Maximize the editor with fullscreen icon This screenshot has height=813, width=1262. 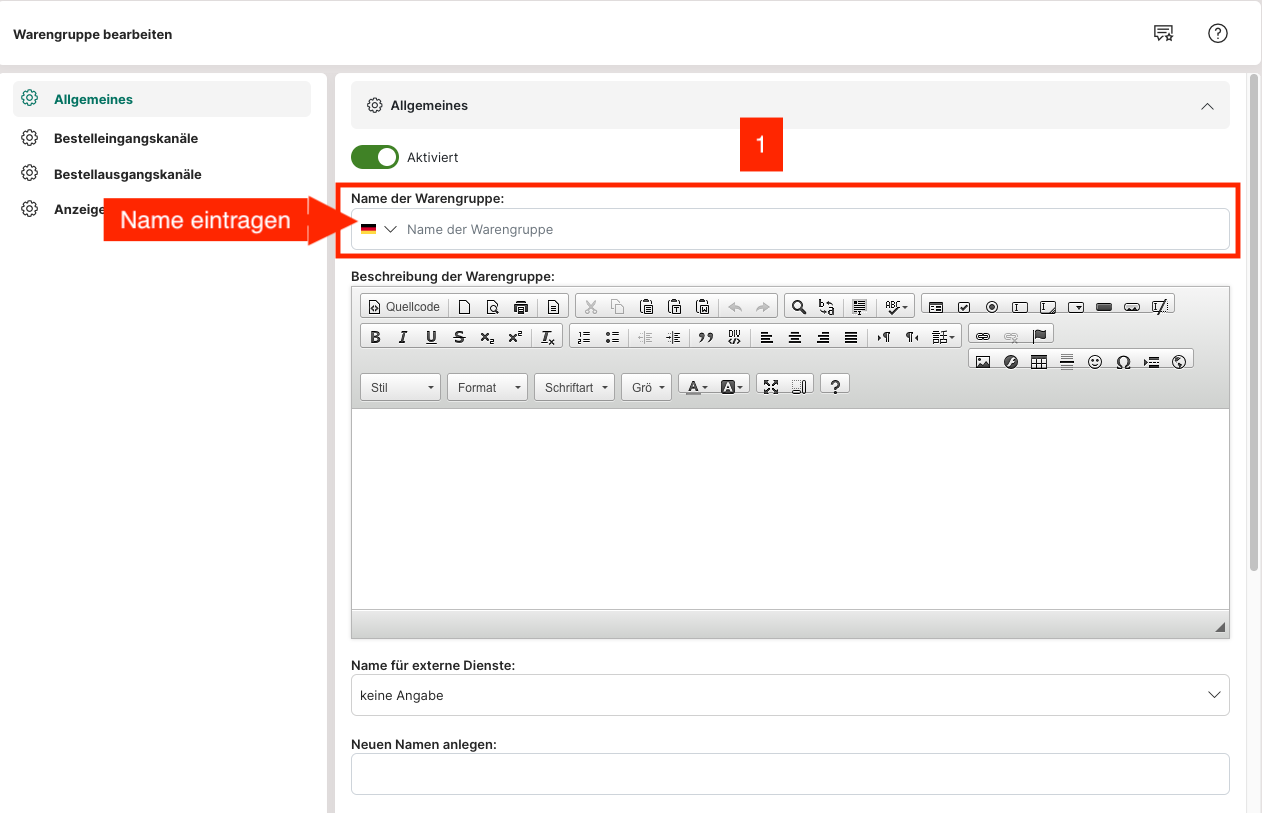click(771, 387)
